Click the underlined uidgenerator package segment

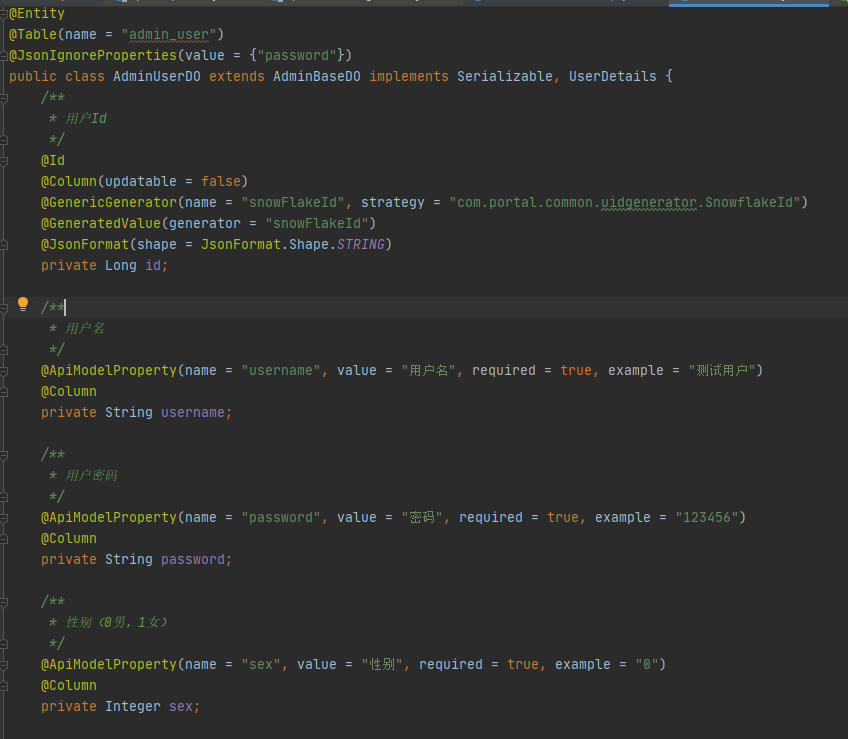pos(649,203)
